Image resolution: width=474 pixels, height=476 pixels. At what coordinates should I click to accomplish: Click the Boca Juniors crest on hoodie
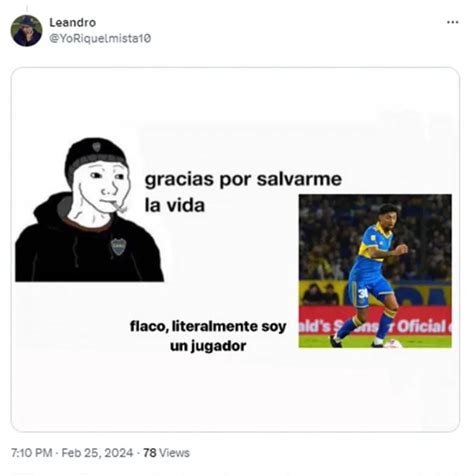(119, 246)
